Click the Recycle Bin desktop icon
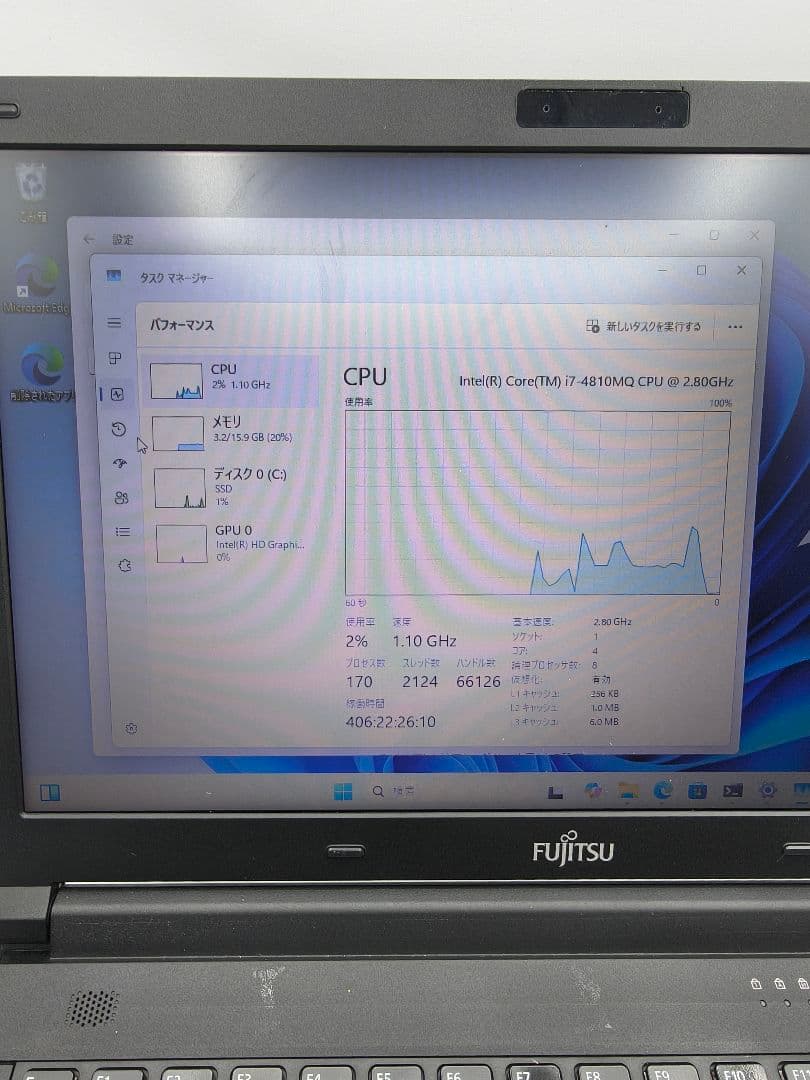This screenshot has width=810, height=1080. click(32, 191)
